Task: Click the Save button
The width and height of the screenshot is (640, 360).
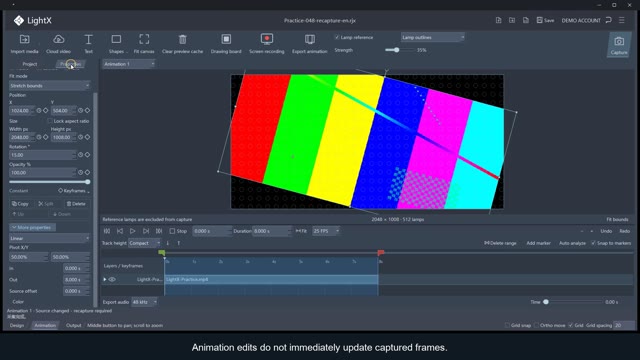Action: [545, 20]
